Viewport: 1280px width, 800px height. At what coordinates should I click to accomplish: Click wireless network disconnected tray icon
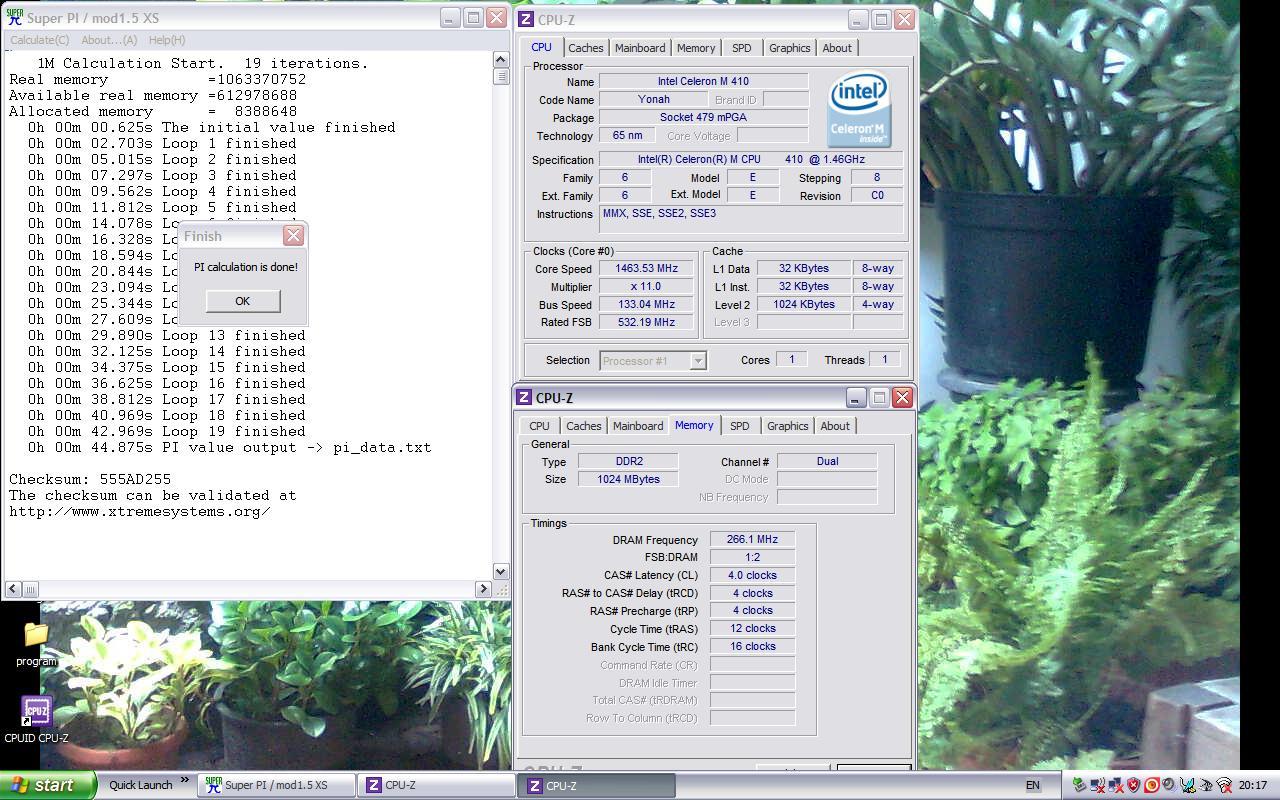pyautogui.click(x=1098, y=786)
